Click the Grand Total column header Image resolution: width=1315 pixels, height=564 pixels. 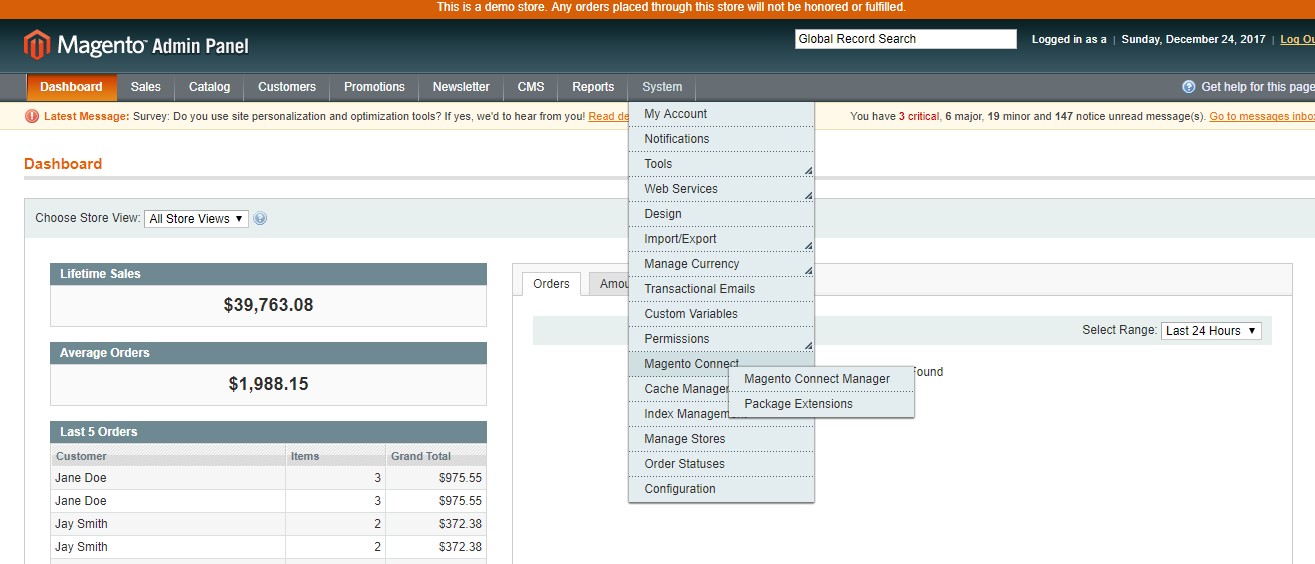(436, 456)
